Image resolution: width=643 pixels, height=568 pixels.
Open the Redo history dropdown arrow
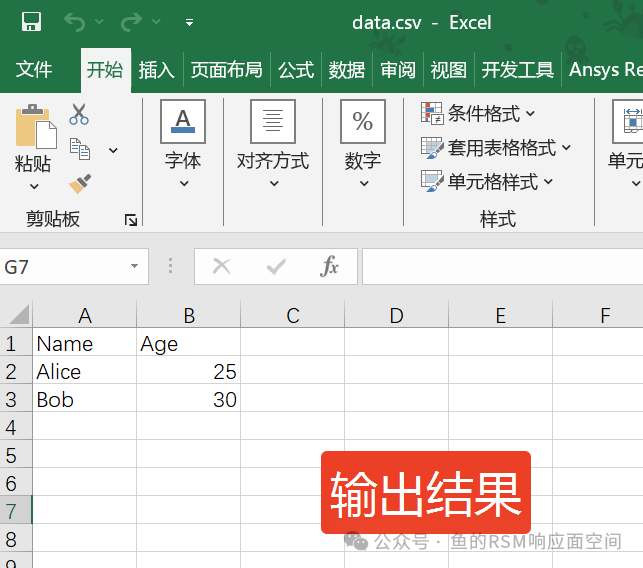tap(156, 21)
